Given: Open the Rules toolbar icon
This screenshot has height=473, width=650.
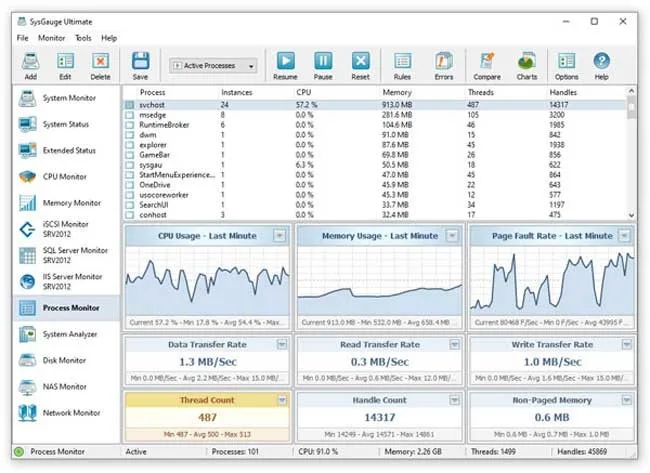Looking at the screenshot, I should point(402,65).
